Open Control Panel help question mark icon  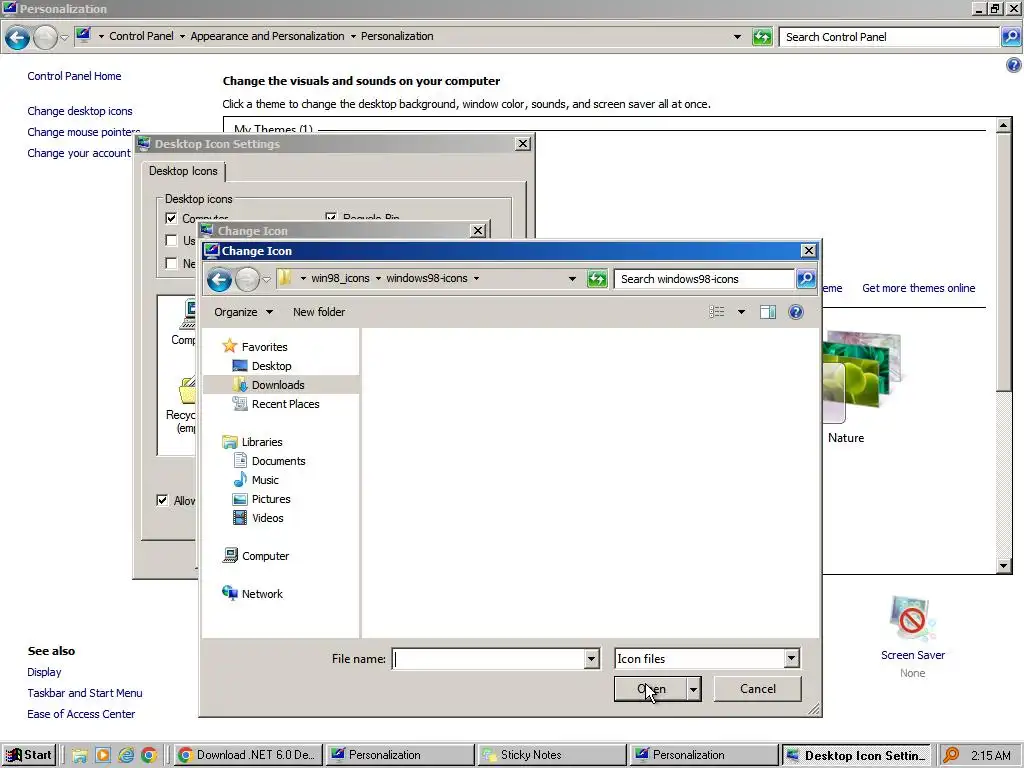1014,65
